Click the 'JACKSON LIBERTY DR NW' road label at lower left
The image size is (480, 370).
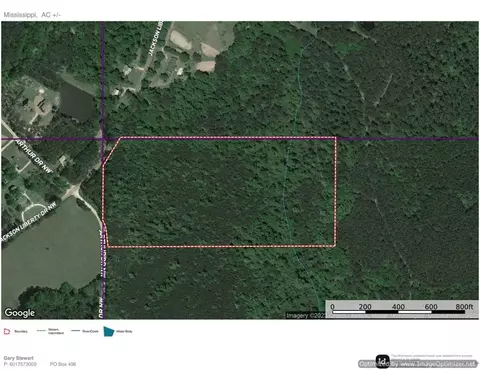(x=29, y=221)
